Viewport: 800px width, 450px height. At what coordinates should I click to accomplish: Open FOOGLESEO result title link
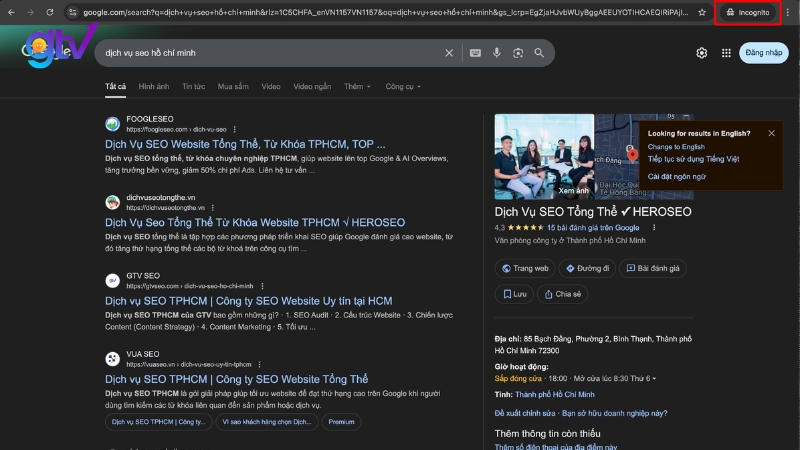tap(245, 144)
